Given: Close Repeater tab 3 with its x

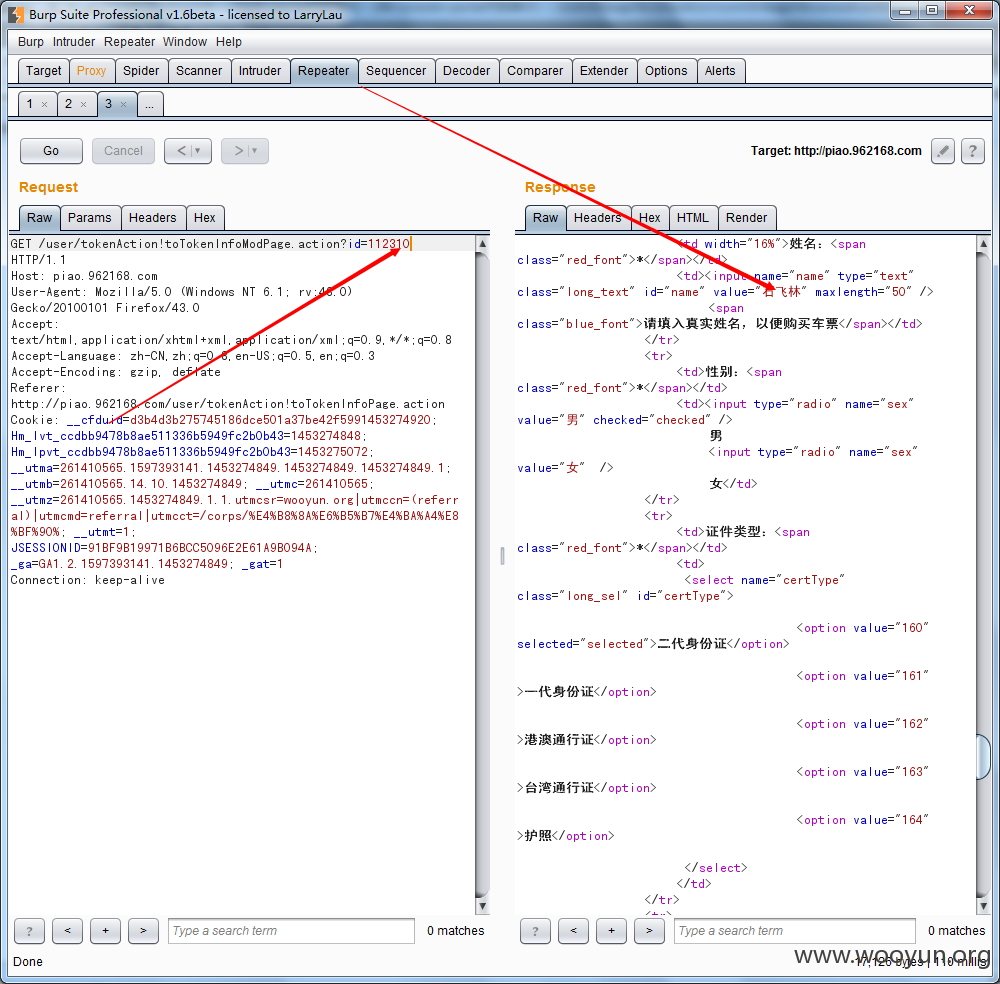Looking at the screenshot, I should (x=124, y=105).
